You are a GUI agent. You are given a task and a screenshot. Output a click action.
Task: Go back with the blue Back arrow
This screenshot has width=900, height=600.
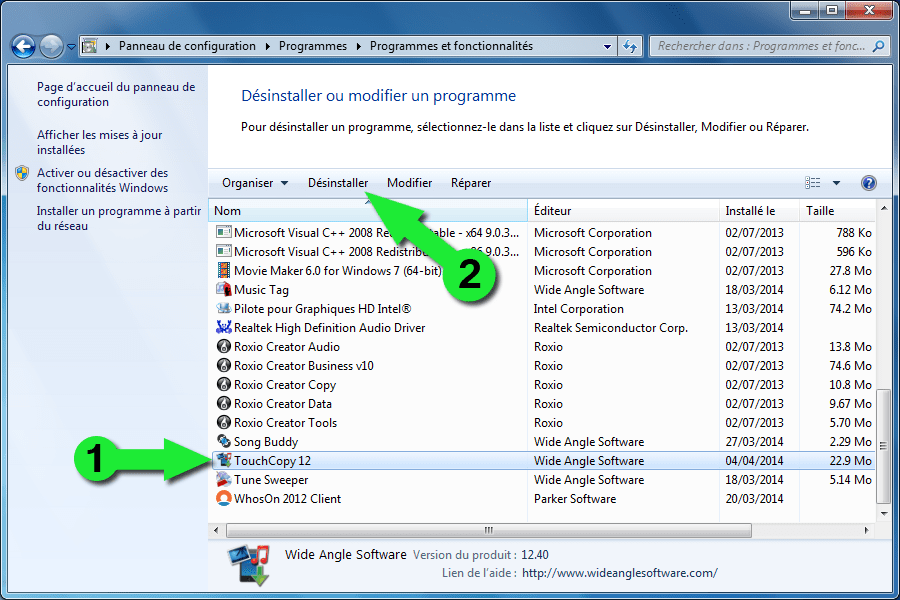click(x=24, y=47)
